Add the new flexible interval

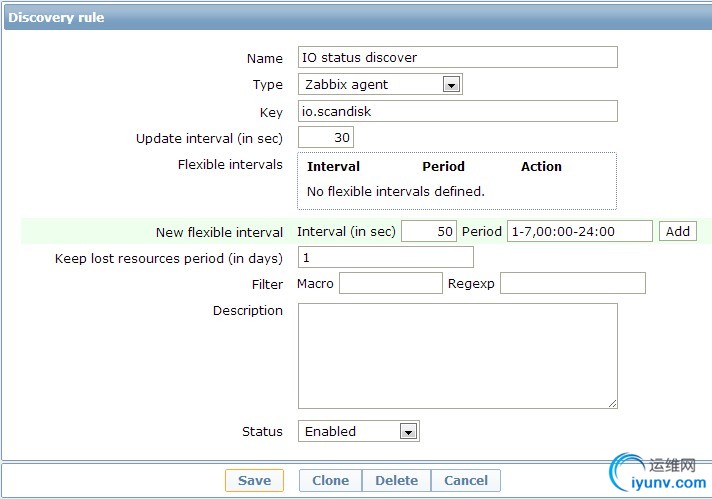(x=677, y=232)
